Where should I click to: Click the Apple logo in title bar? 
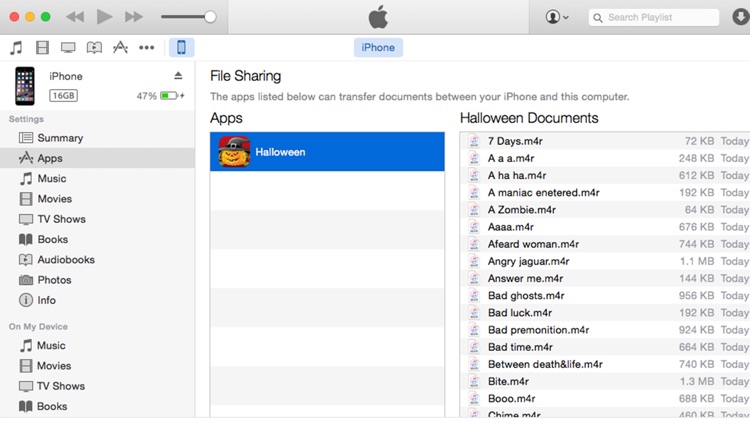click(378, 17)
